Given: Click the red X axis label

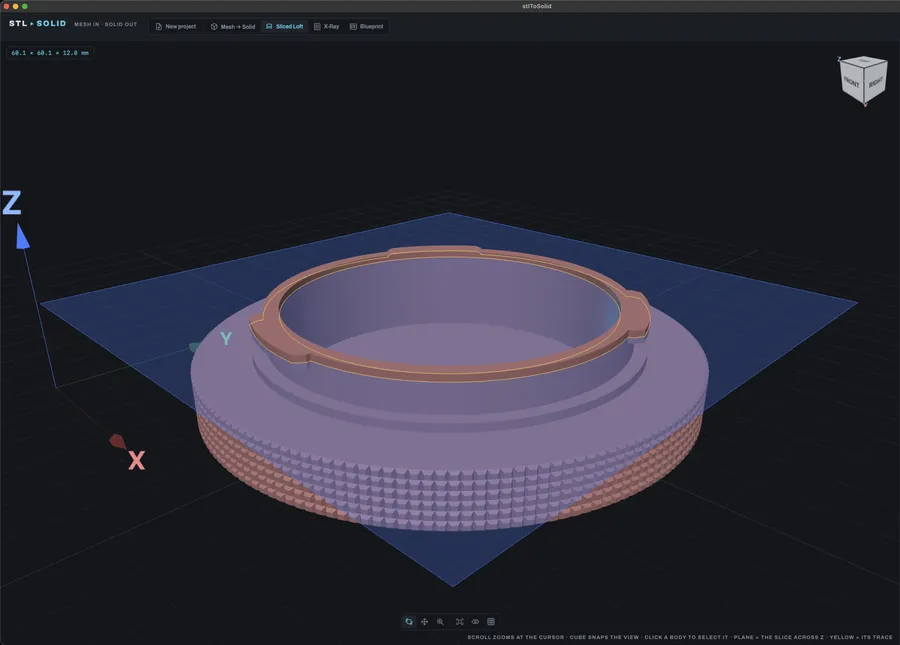Looking at the screenshot, I should [x=137, y=460].
